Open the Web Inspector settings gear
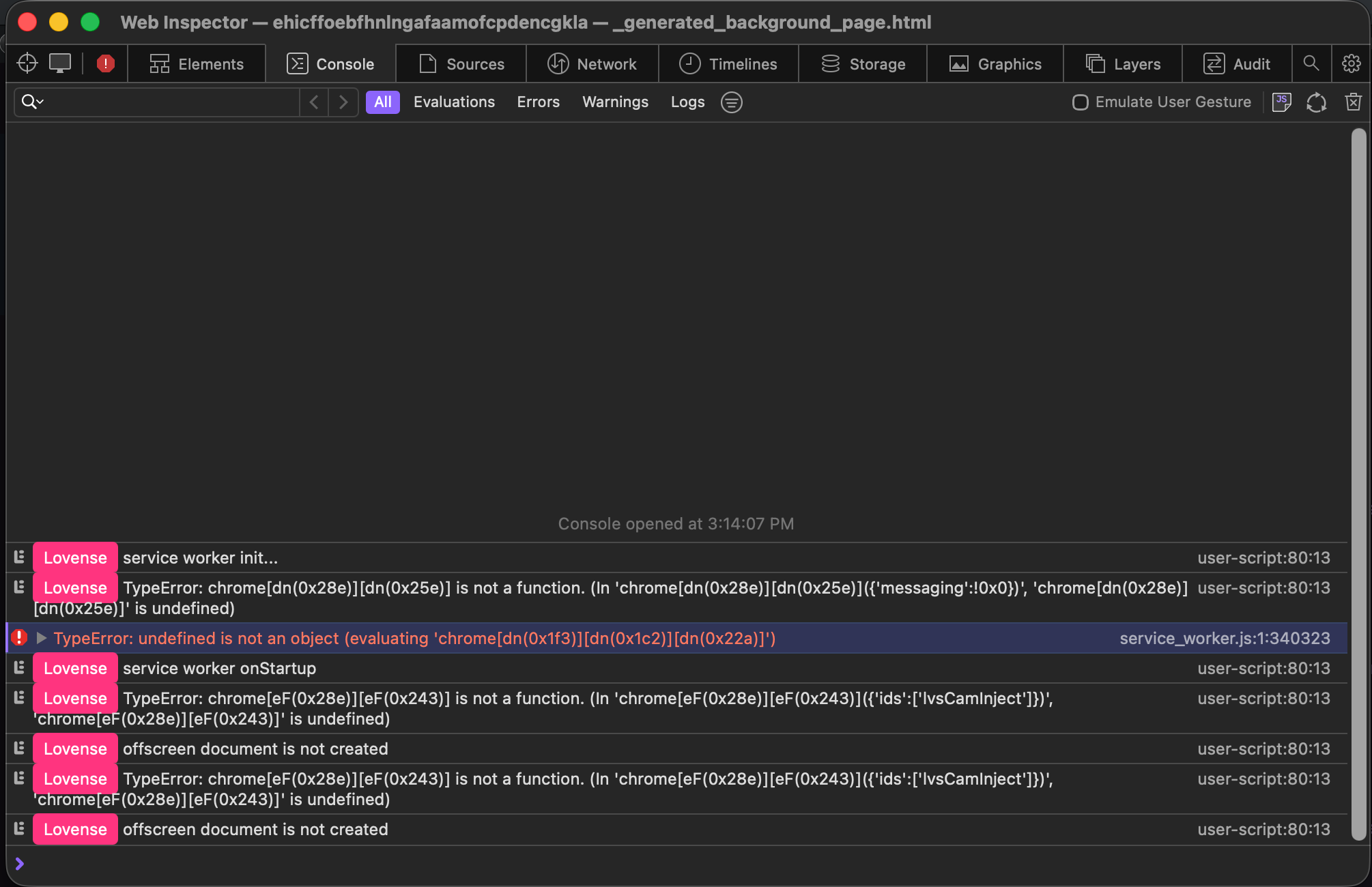 [1352, 63]
